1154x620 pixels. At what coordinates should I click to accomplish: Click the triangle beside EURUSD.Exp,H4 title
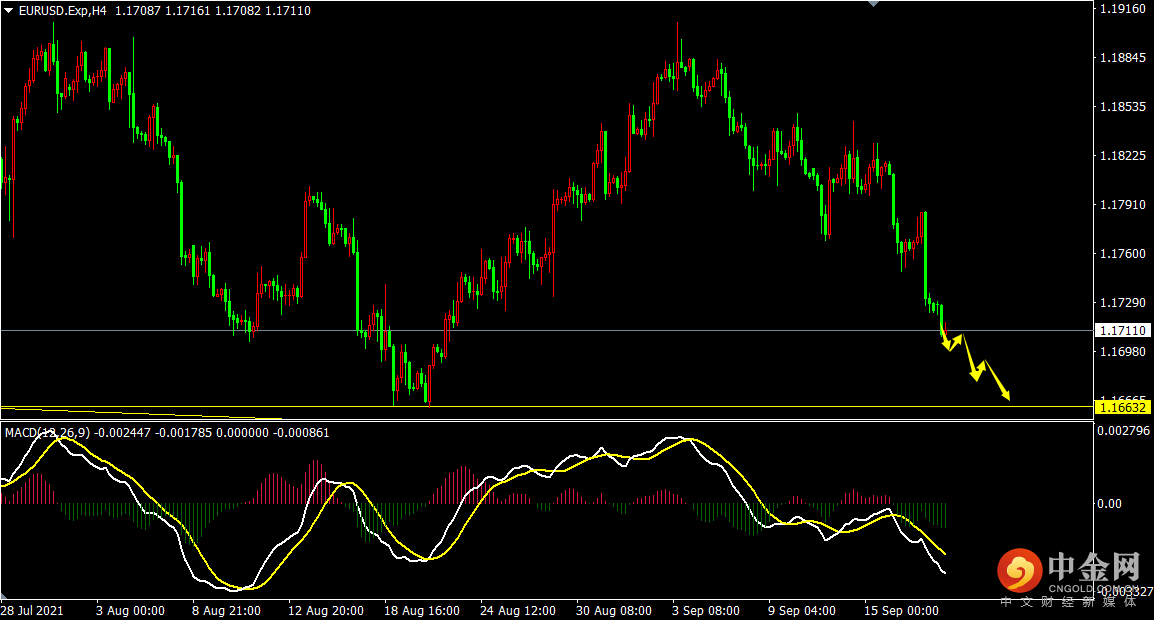coord(9,10)
